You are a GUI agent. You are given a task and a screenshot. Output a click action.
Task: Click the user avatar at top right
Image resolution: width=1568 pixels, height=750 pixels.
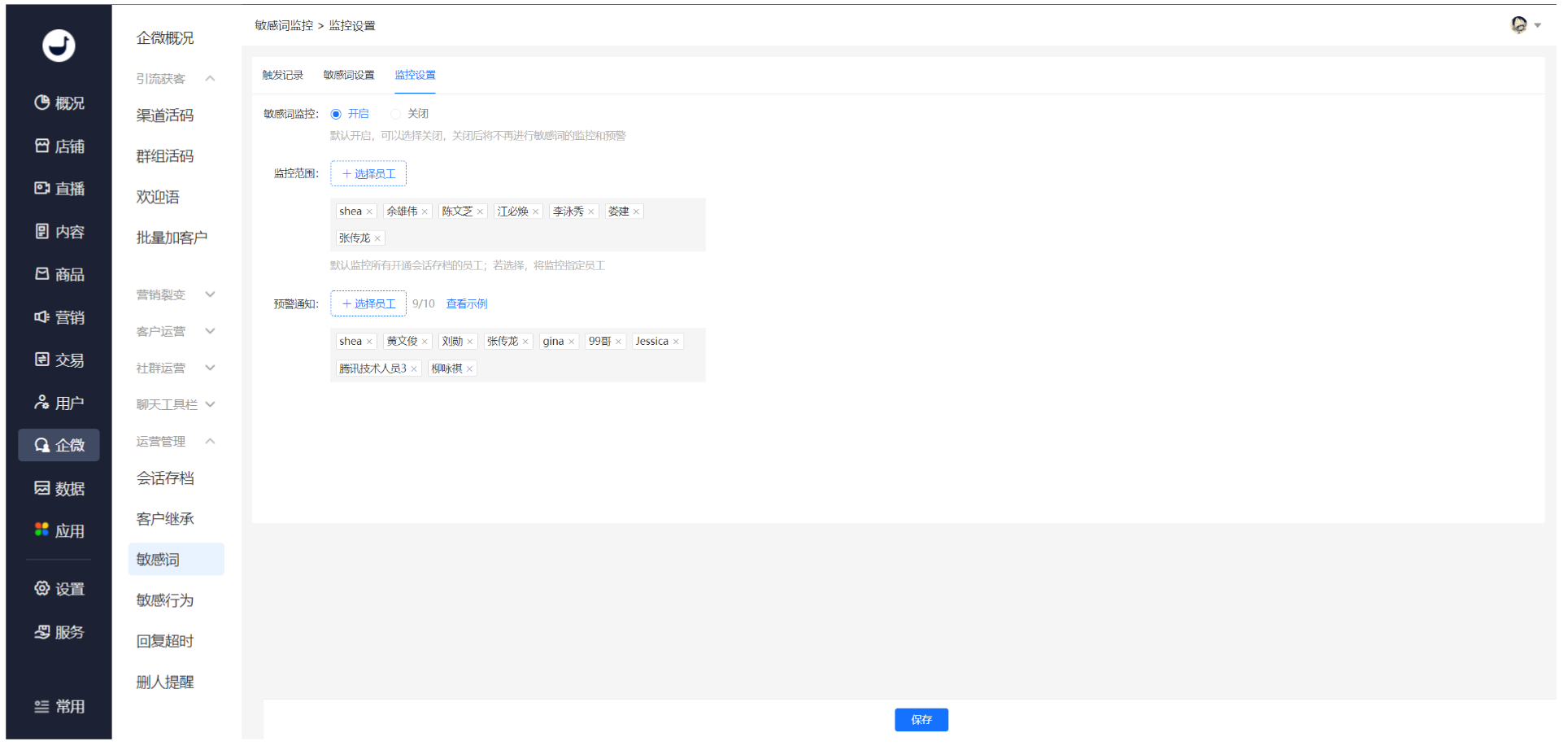coord(1518,25)
